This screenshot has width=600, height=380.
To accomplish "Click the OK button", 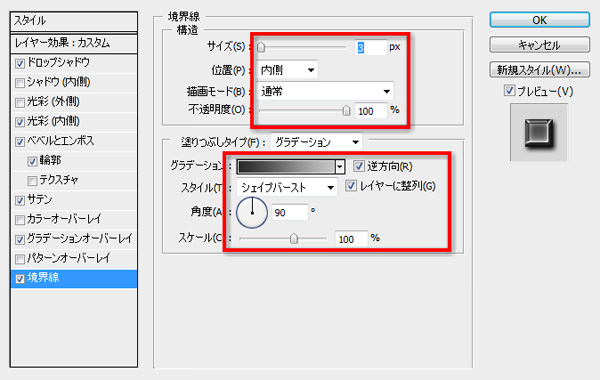I will pyautogui.click(x=540, y=20).
